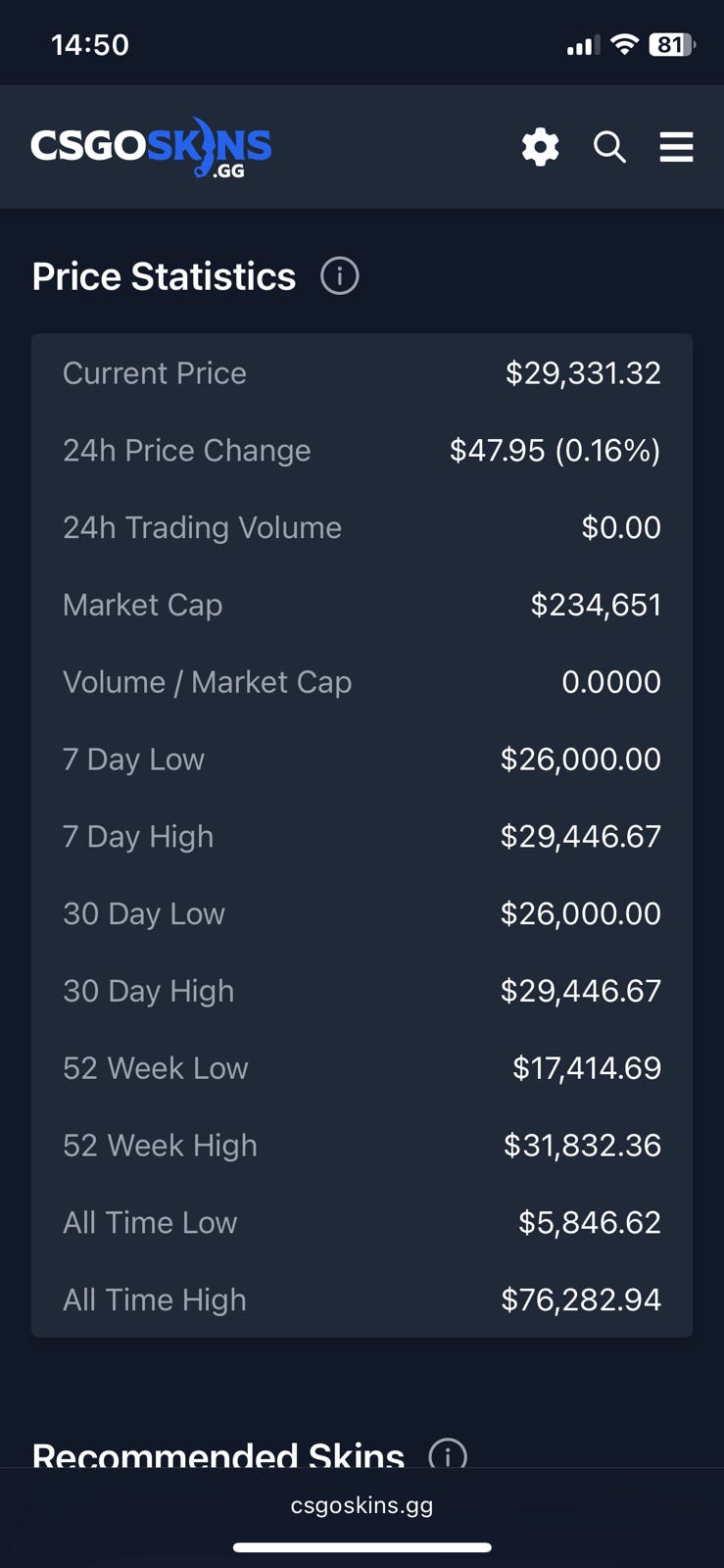Image resolution: width=724 pixels, height=1568 pixels.
Task: Tap the search magnifier icon
Action: [609, 147]
